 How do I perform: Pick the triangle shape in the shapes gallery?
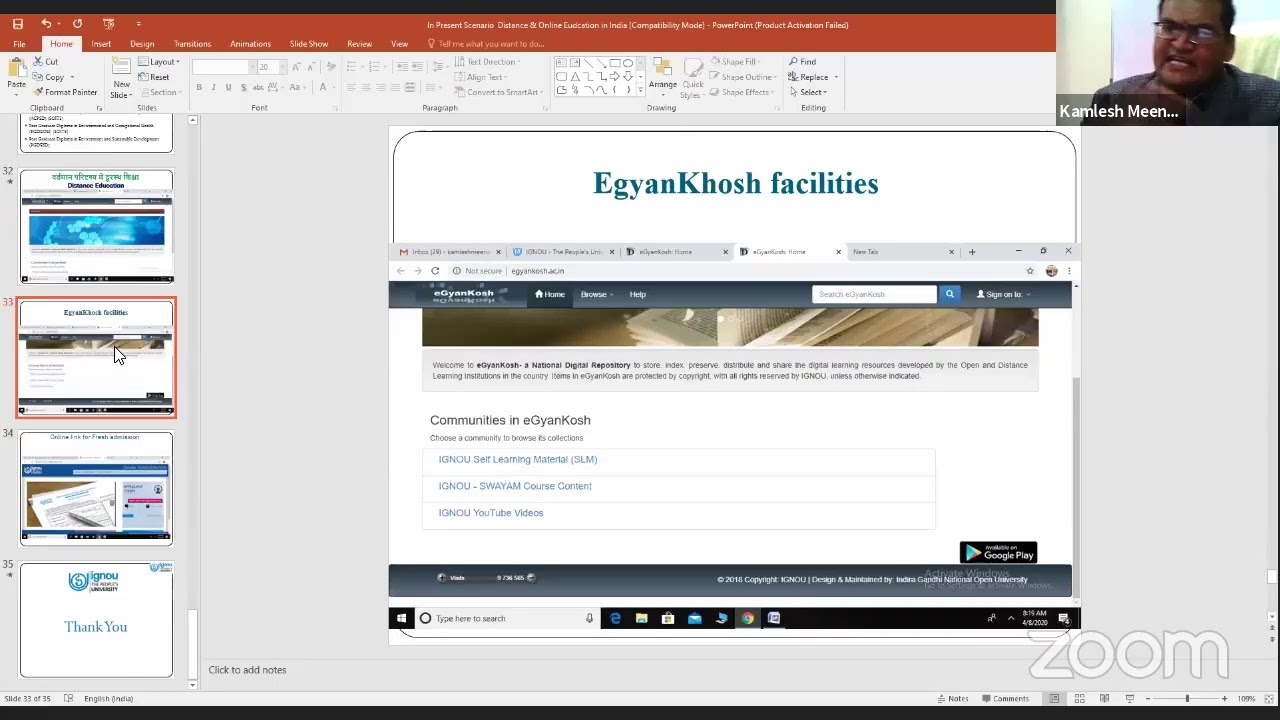click(x=575, y=76)
